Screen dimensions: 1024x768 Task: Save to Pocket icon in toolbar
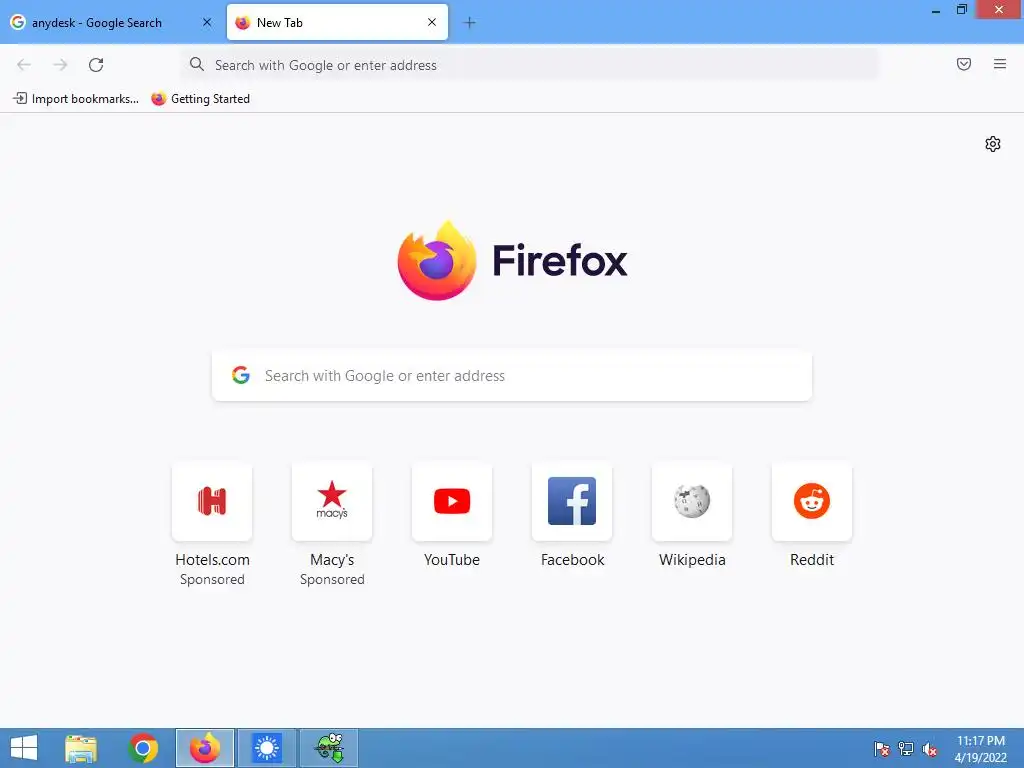[964, 64]
